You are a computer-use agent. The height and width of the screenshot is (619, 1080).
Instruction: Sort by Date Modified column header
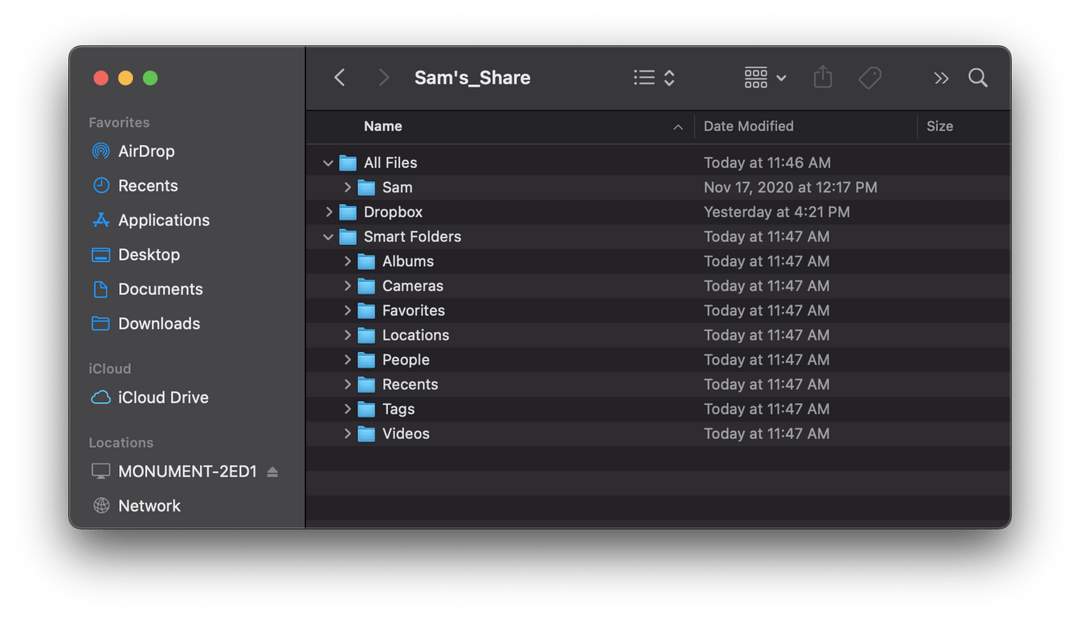click(x=748, y=127)
